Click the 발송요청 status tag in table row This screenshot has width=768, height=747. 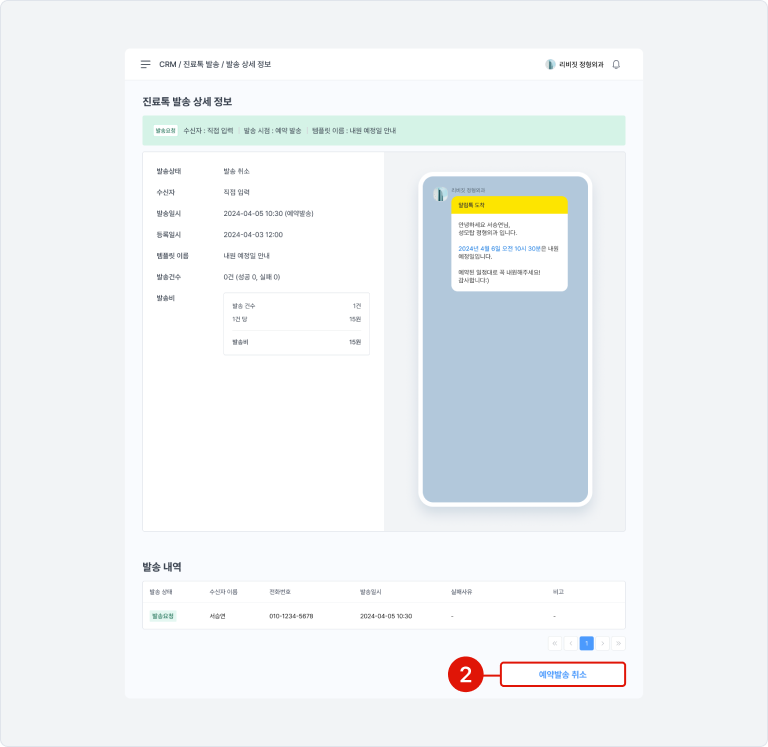(x=162, y=616)
